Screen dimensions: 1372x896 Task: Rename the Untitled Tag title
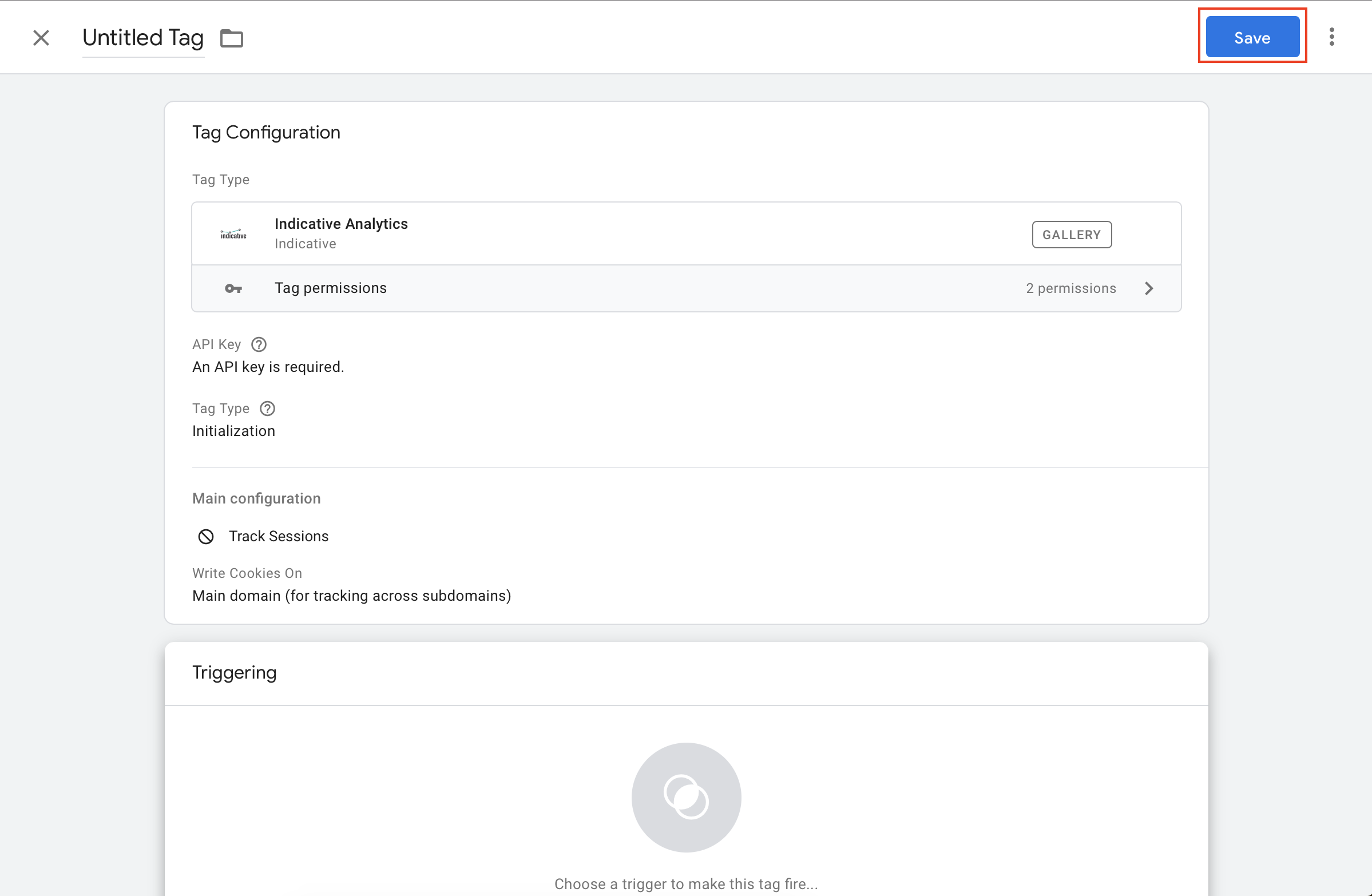point(143,38)
